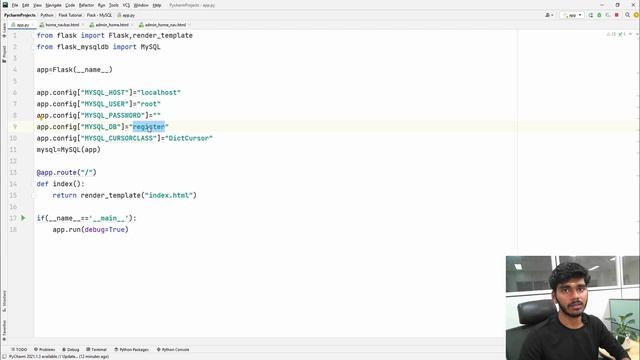
Task: Click the "root" string on line 7
Action: (149, 104)
